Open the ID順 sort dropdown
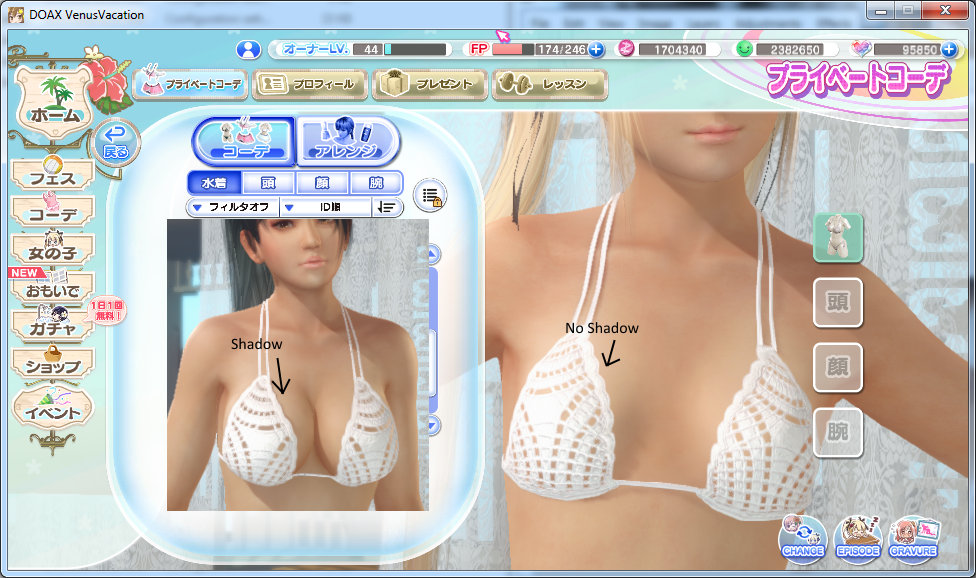The height and width of the screenshot is (578, 976). point(326,207)
